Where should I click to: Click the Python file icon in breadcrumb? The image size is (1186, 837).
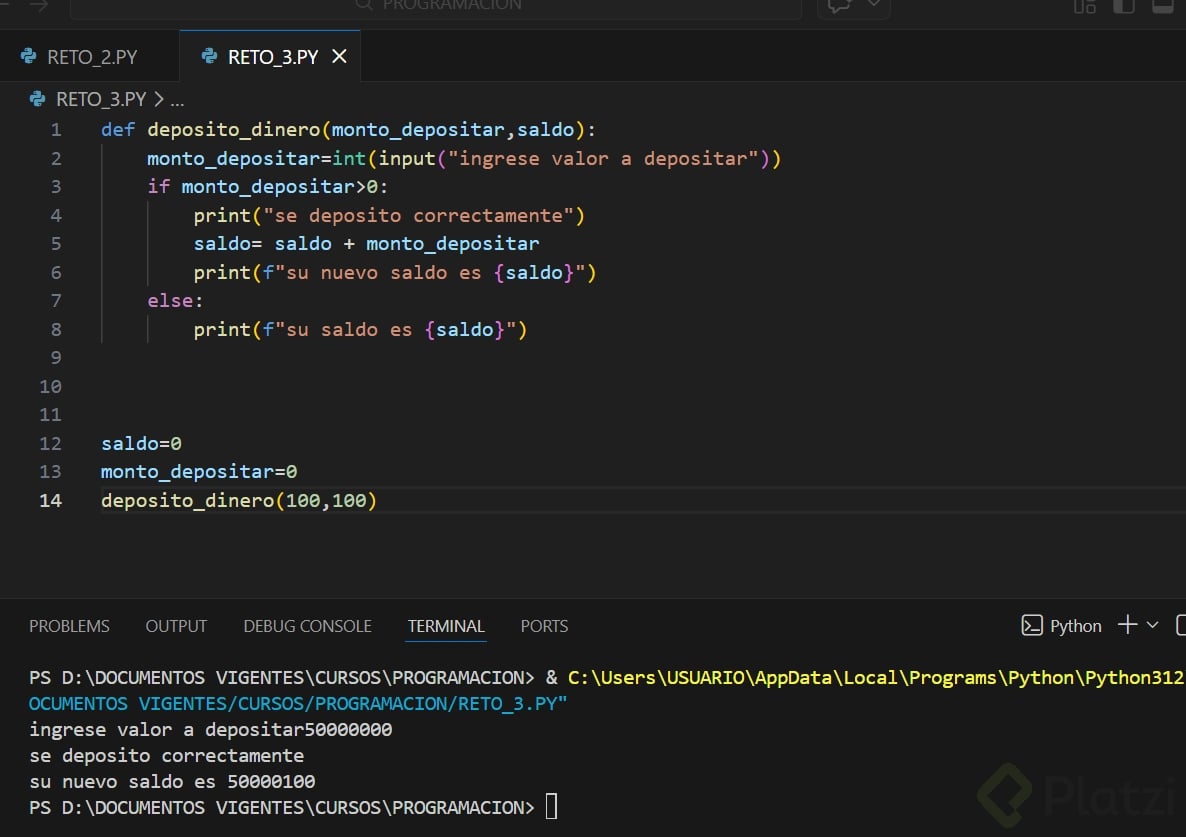38,99
